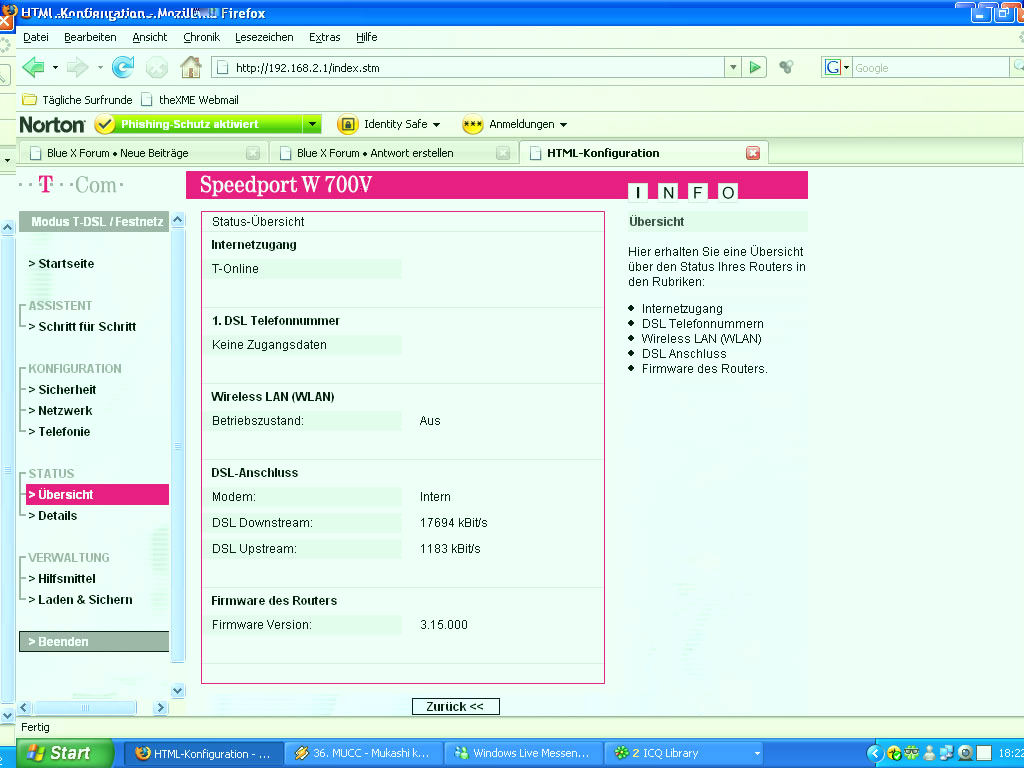This screenshot has width=1024, height=768.
Task: Close the Neue Beiträge tab
Action: coord(253,153)
